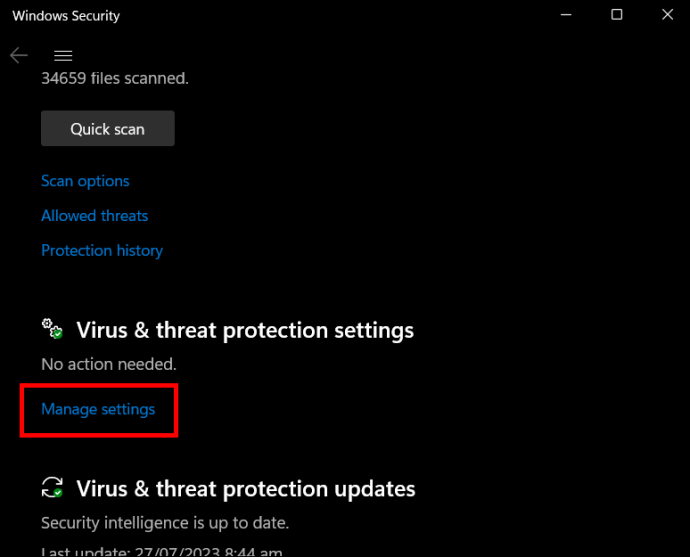This screenshot has width=690, height=557.
Task: View the Protection history link
Action: click(102, 251)
